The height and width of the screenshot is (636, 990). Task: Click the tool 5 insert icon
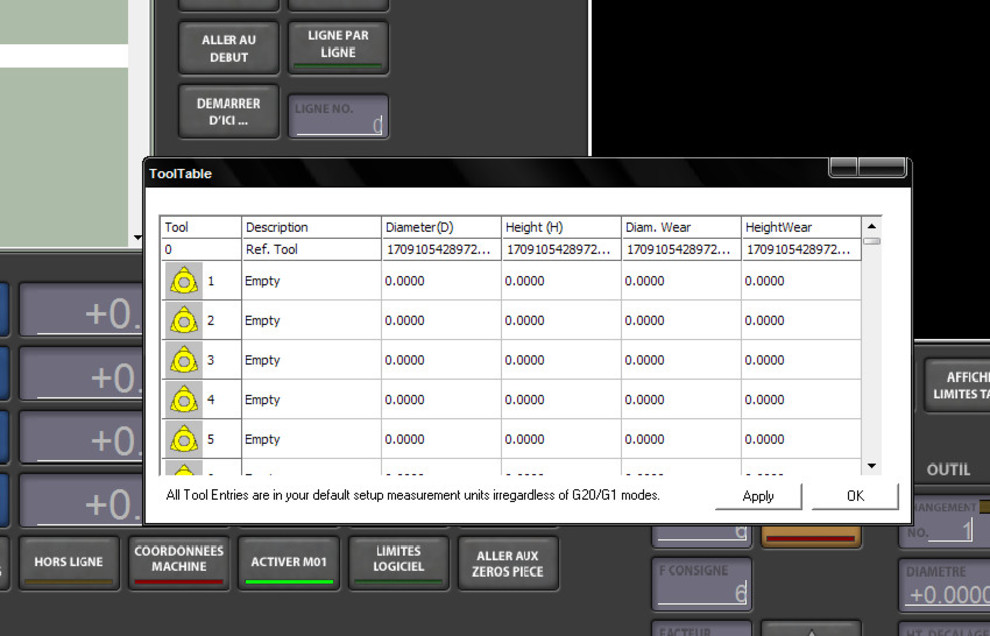coord(183,439)
